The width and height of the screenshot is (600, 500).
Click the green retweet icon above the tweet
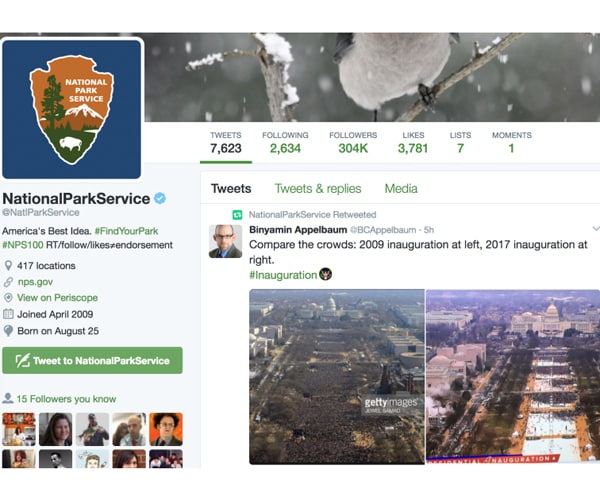[237, 215]
